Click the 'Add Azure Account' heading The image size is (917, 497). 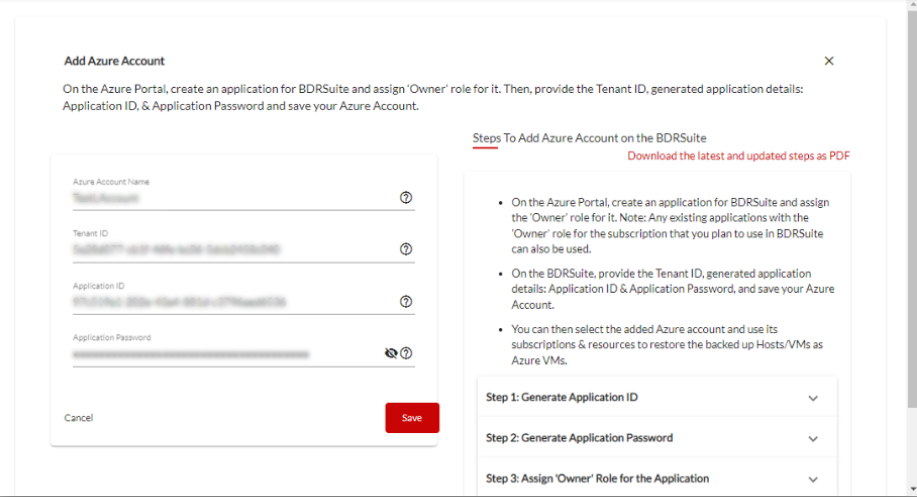tap(114, 61)
